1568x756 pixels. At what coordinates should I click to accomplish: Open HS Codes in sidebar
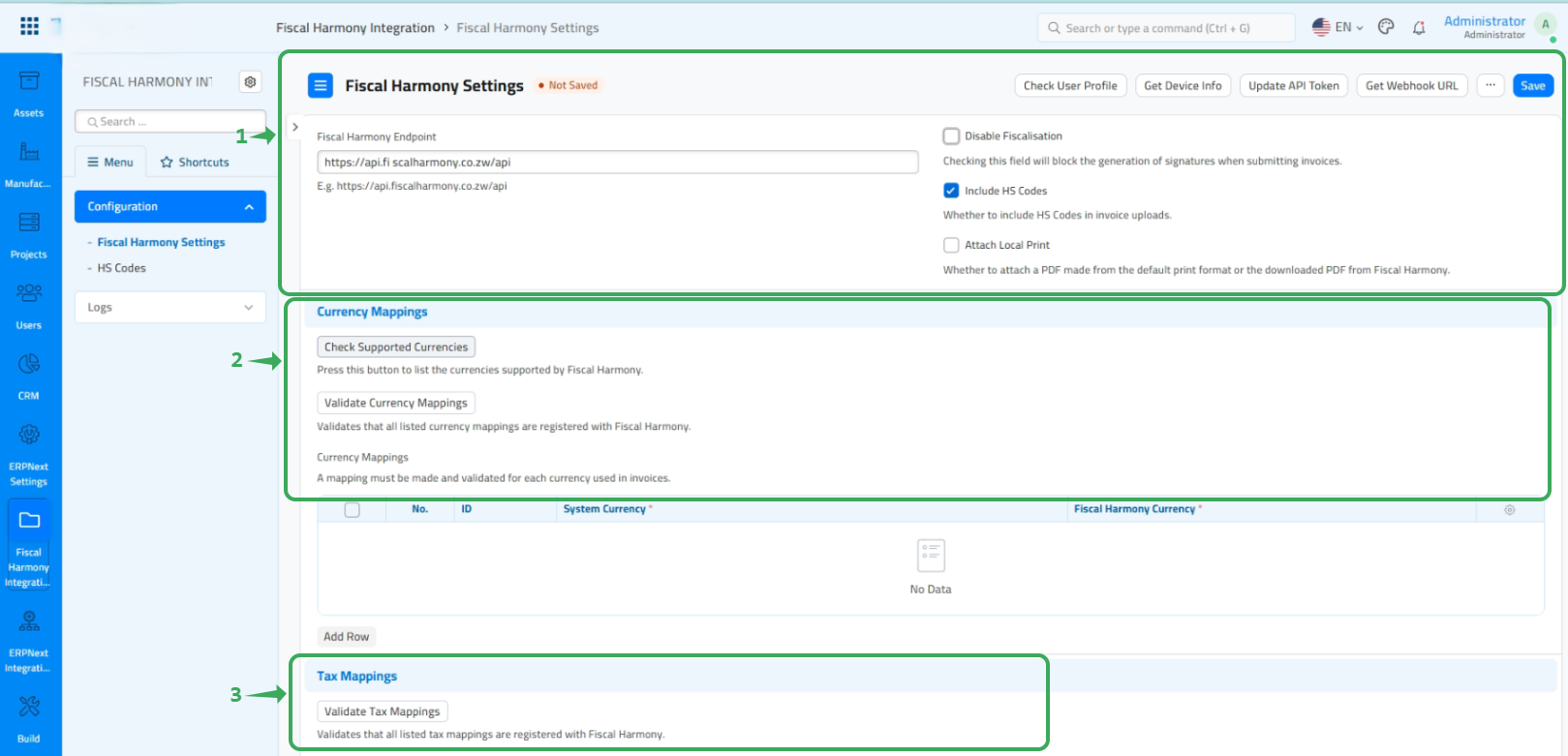click(x=121, y=268)
